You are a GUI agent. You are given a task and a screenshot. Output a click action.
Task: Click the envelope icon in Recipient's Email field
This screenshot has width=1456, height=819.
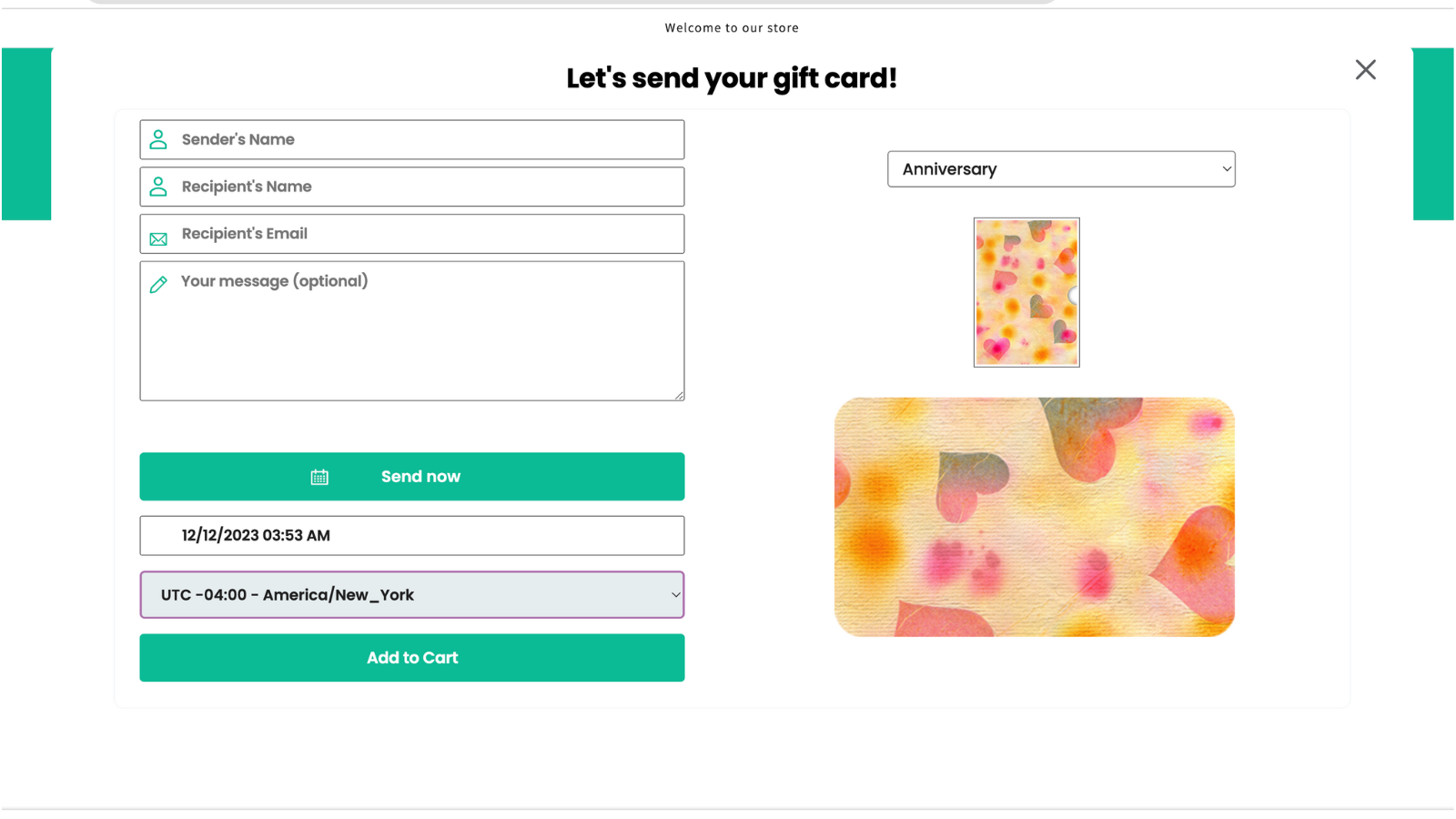point(158,237)
